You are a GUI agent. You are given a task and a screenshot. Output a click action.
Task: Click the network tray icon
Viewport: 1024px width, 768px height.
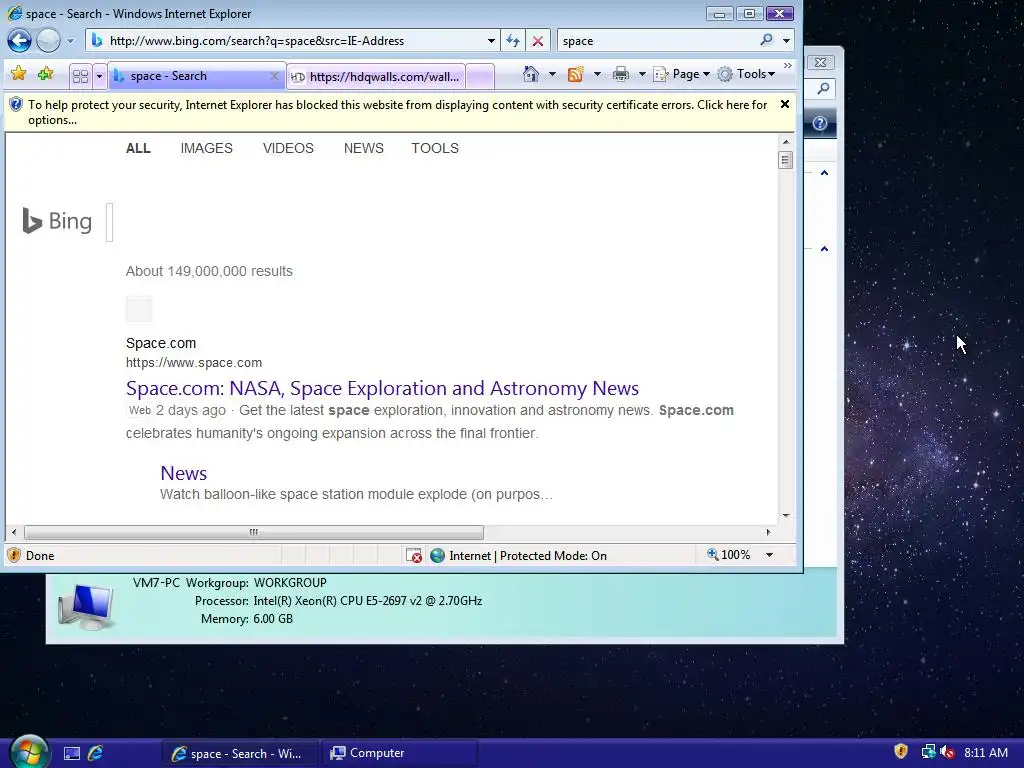(927, 752)
